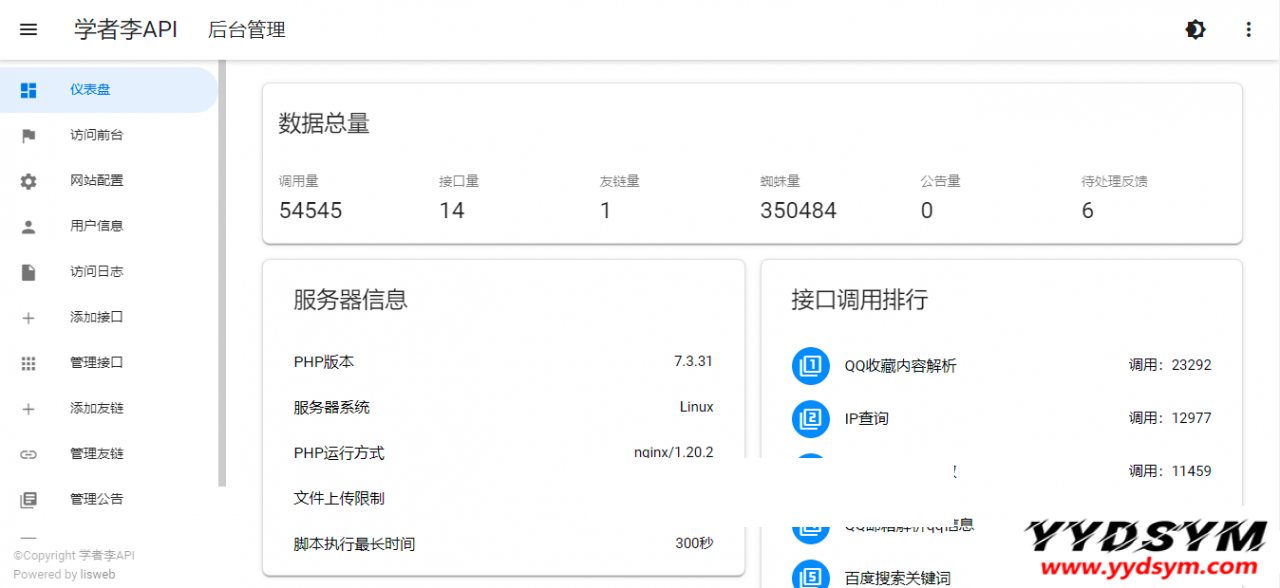The image size is (1280, 588).
Task: Click the rank 2 badge for IP查询
Action: click(811, 418)
